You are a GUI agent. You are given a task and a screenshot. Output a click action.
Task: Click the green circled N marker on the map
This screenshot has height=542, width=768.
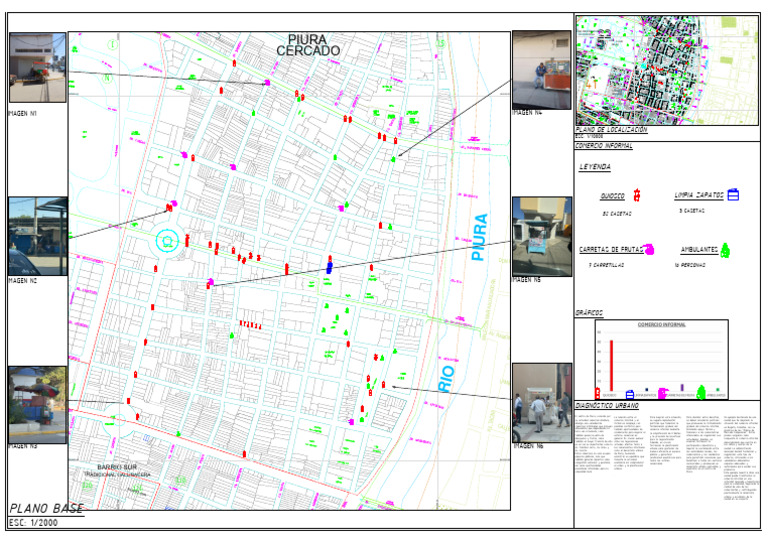(x=107, y=77)
